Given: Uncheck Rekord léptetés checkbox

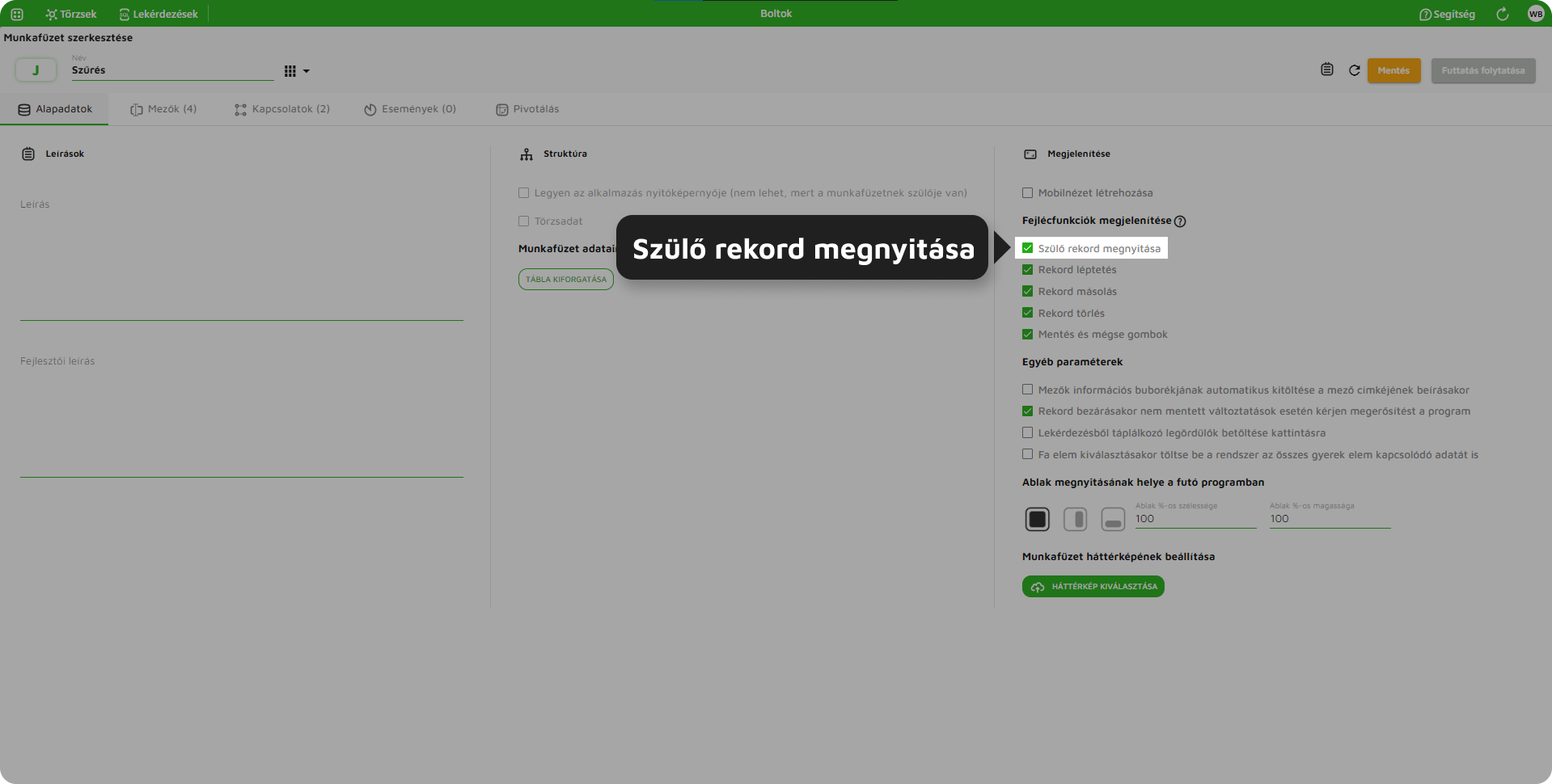Looking at the screenshot, I should coord(1027,270).
